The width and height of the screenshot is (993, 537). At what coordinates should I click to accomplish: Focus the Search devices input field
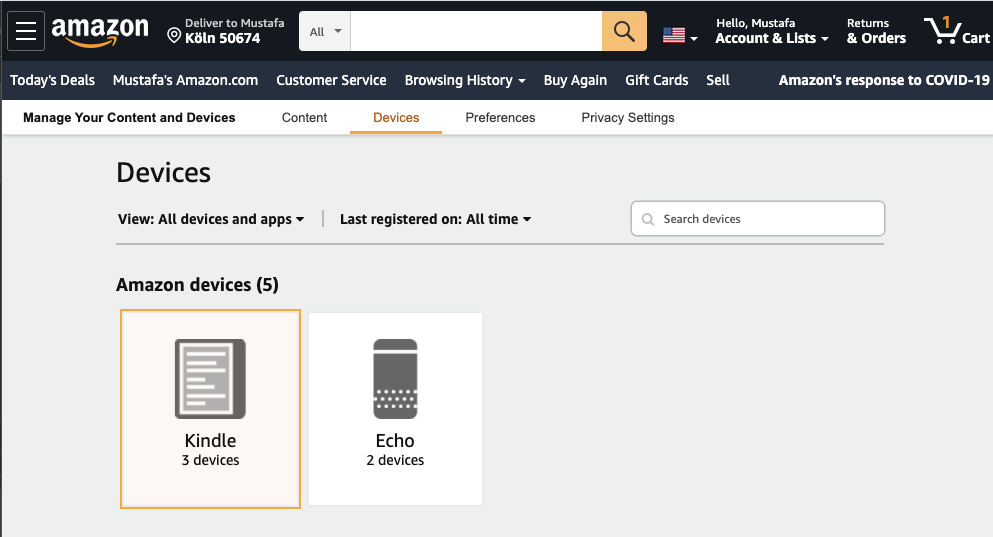point(757,218)
